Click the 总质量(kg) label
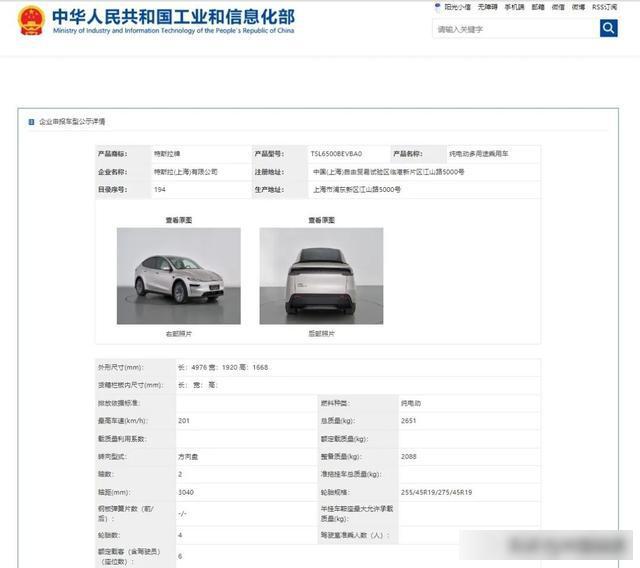Image resolution: width=640 pixels, height=568 pixels. click(338, 421)
